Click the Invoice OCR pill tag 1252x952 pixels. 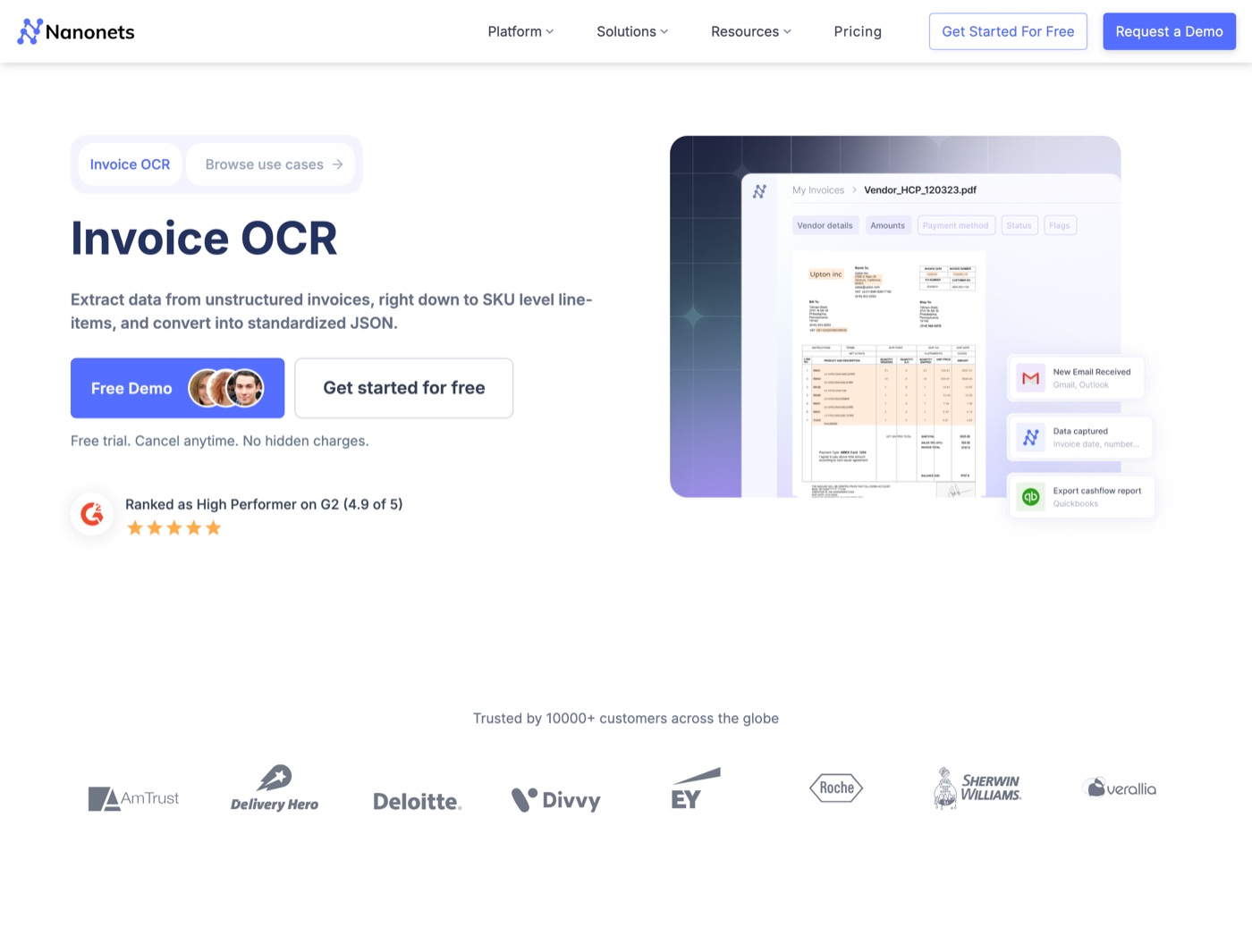[130, 164]
